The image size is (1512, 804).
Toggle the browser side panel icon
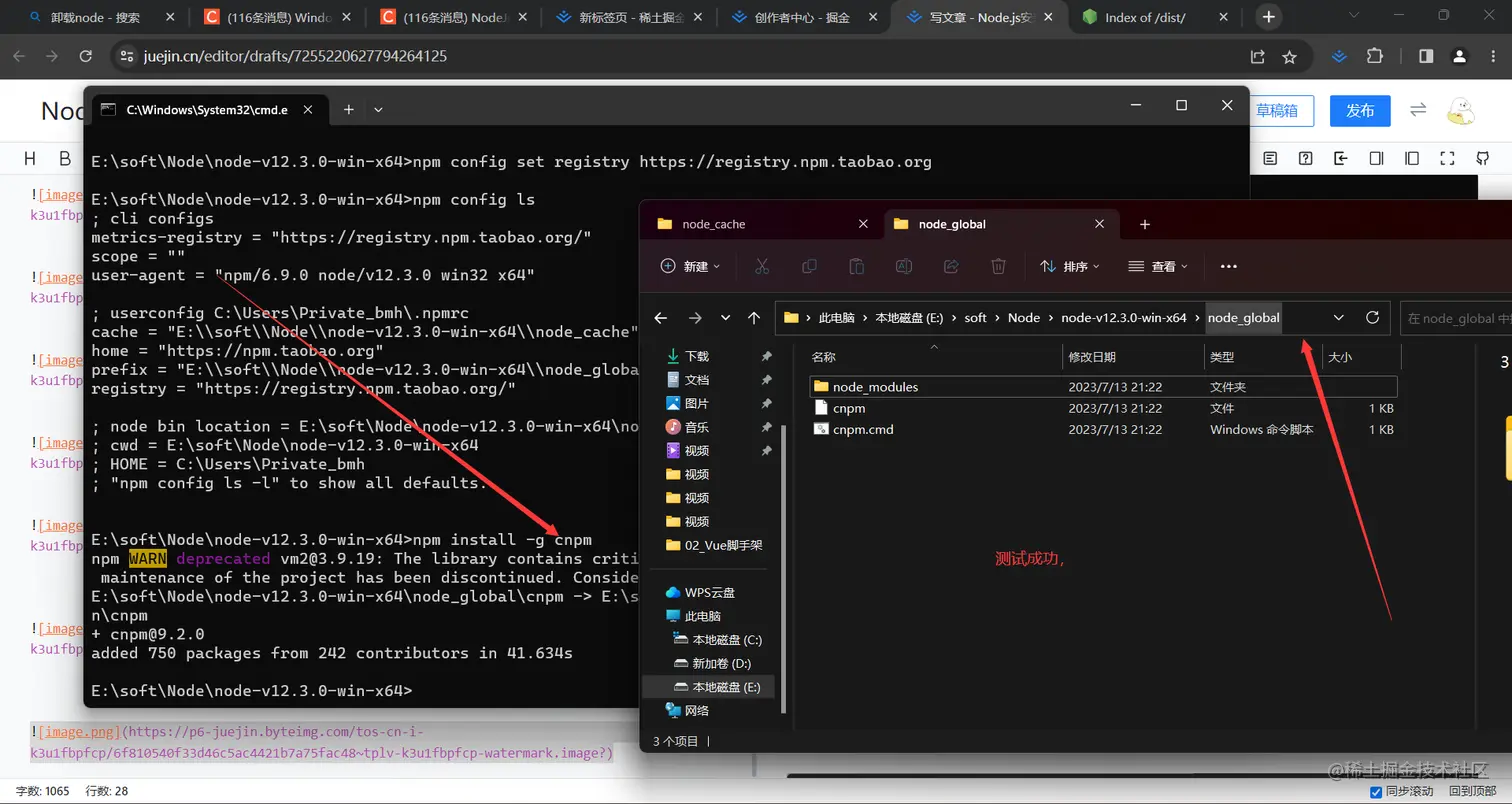point(1426,57)
